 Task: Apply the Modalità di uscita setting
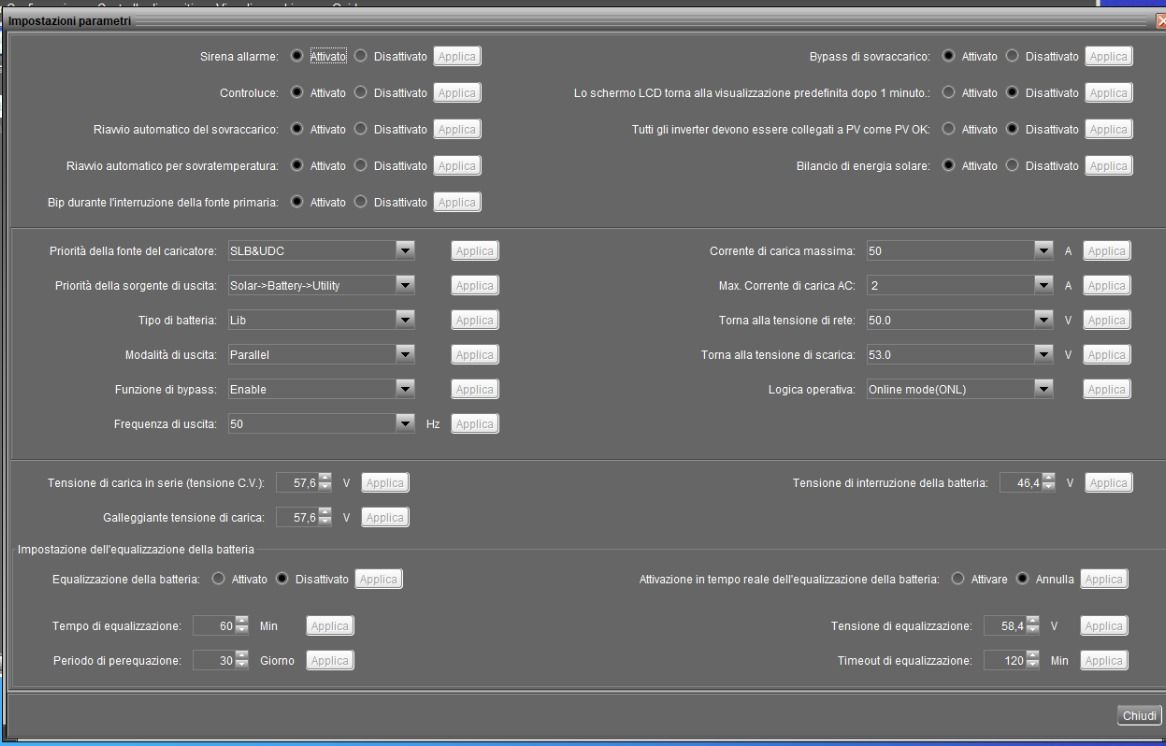click(x=475, y=355)
